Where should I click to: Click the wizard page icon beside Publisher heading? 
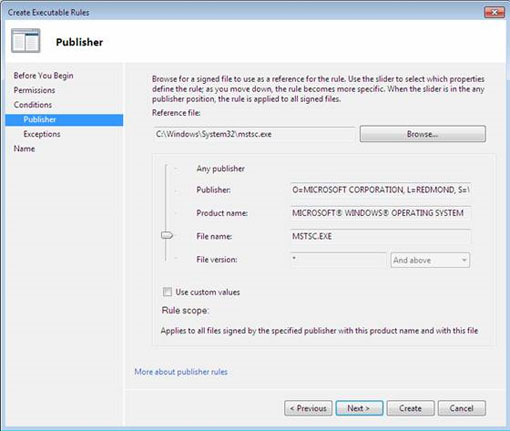click(x=26, y=41)
